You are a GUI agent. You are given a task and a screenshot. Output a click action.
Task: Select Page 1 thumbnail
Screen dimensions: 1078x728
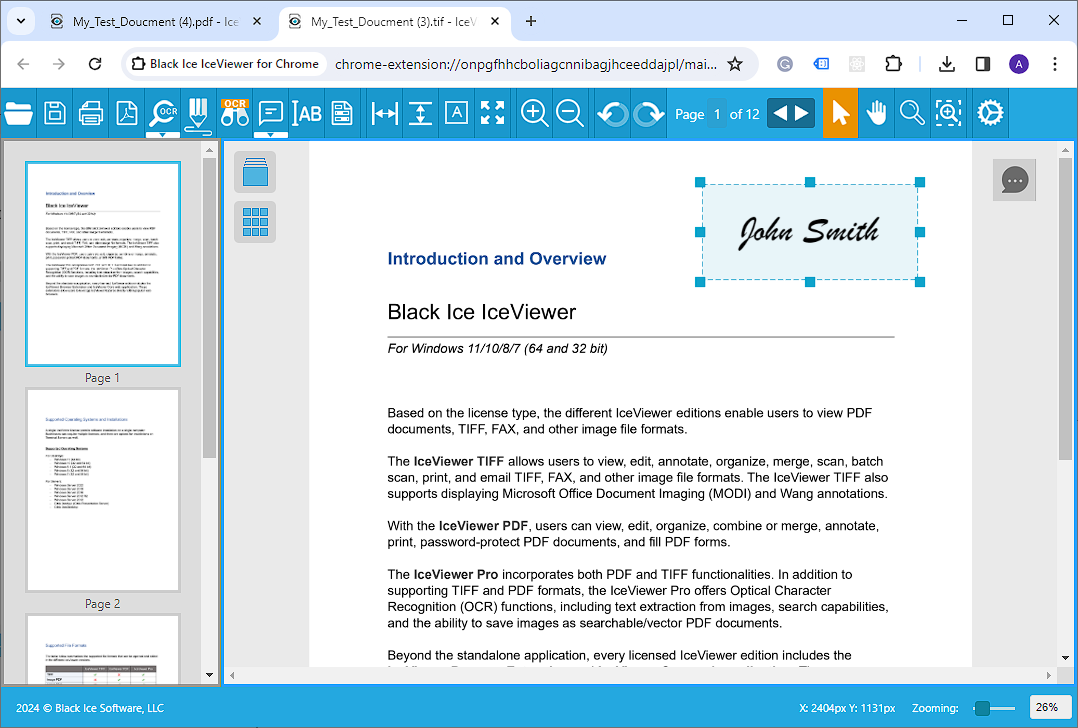(103, 264)
